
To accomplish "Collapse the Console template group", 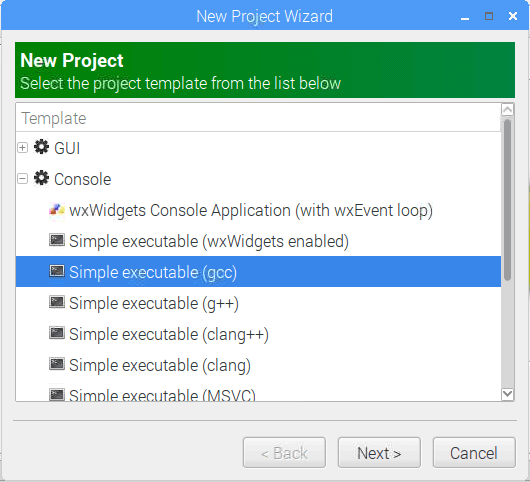I will [x=23, y=179].
